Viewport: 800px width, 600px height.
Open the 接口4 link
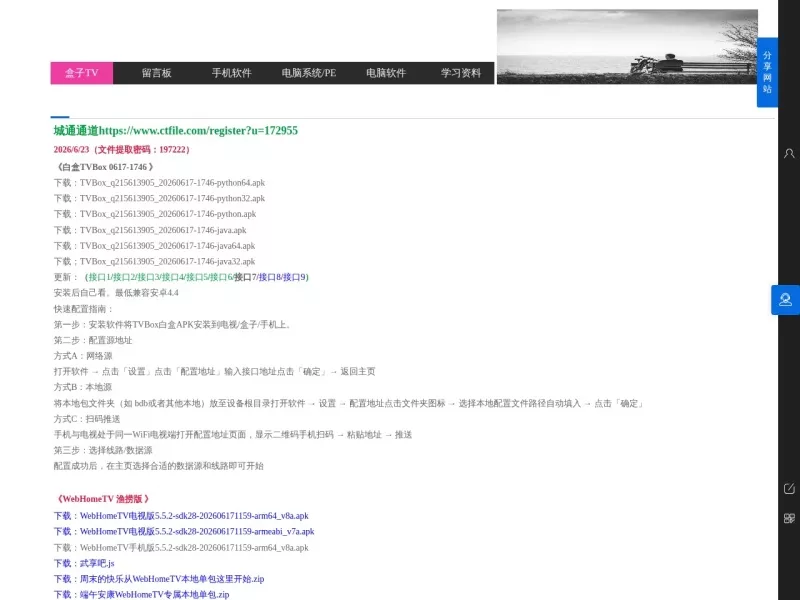pyautogui.click(x=173, y=277)
